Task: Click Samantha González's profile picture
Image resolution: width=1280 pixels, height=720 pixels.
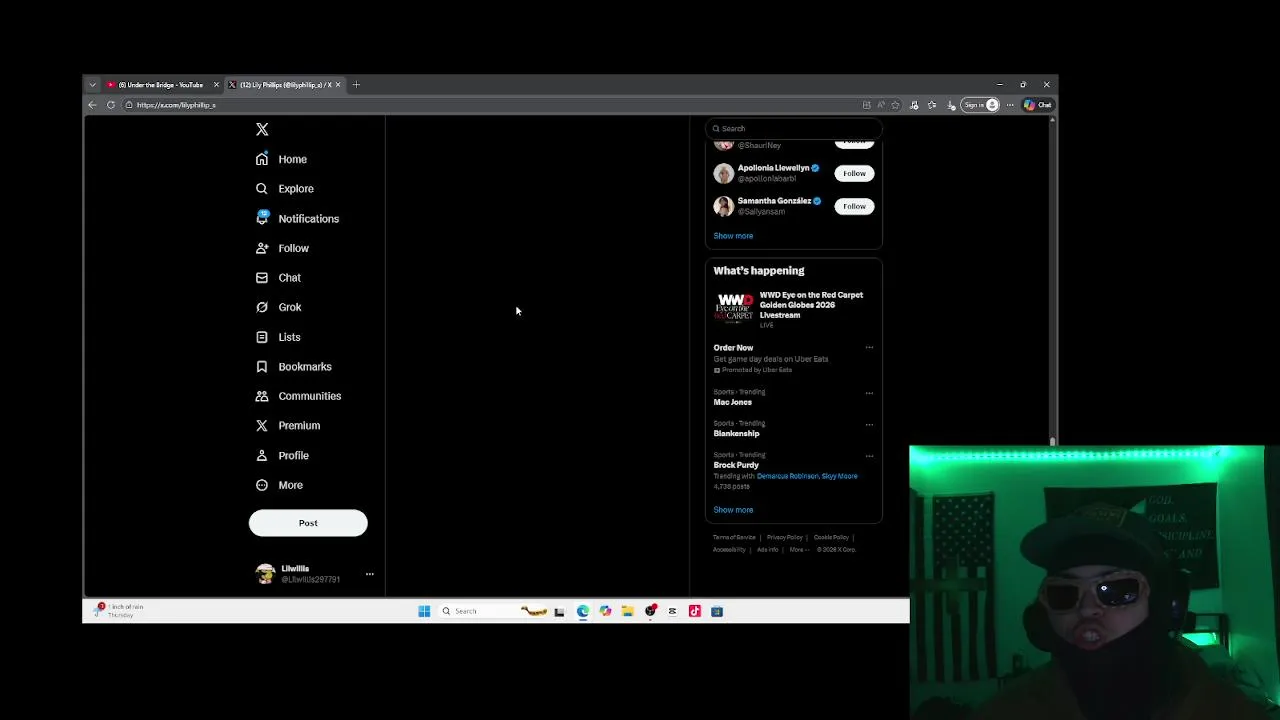Action: point(723,206)
